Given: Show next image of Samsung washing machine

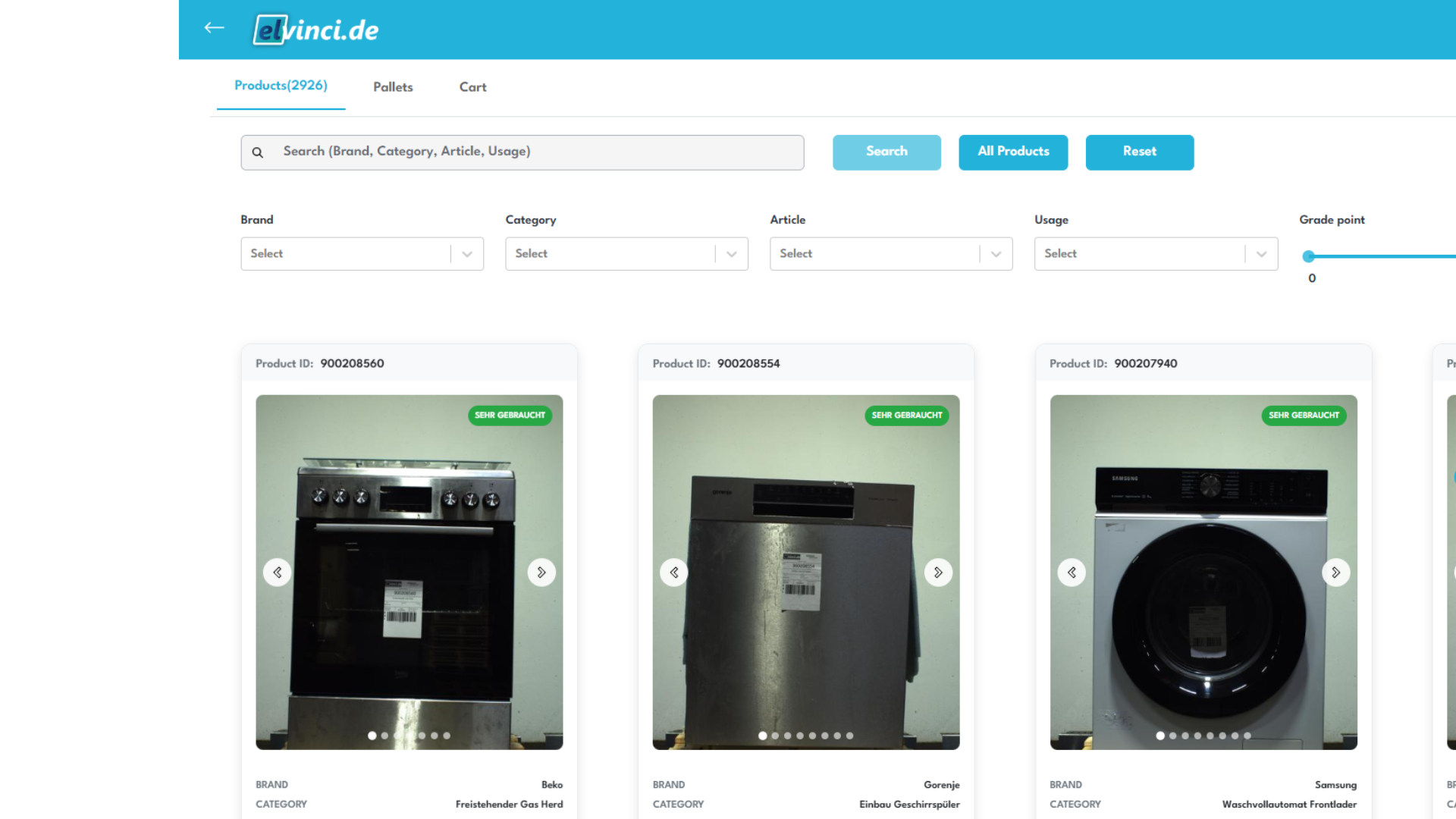Looking at the screenshot, I should (1335, 573).
